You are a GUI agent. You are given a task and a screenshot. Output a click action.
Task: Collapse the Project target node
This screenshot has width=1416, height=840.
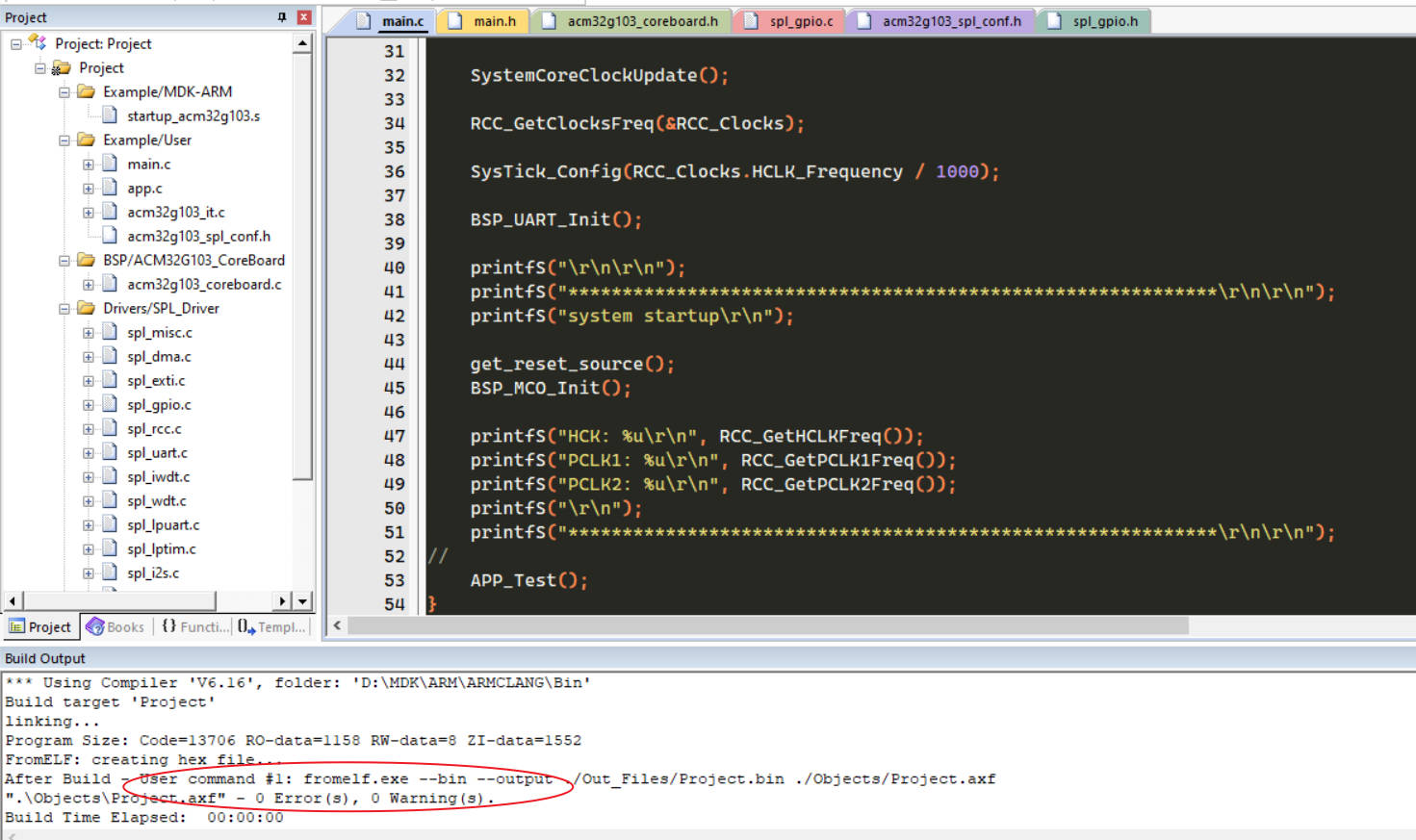click(x=40, y=67)
